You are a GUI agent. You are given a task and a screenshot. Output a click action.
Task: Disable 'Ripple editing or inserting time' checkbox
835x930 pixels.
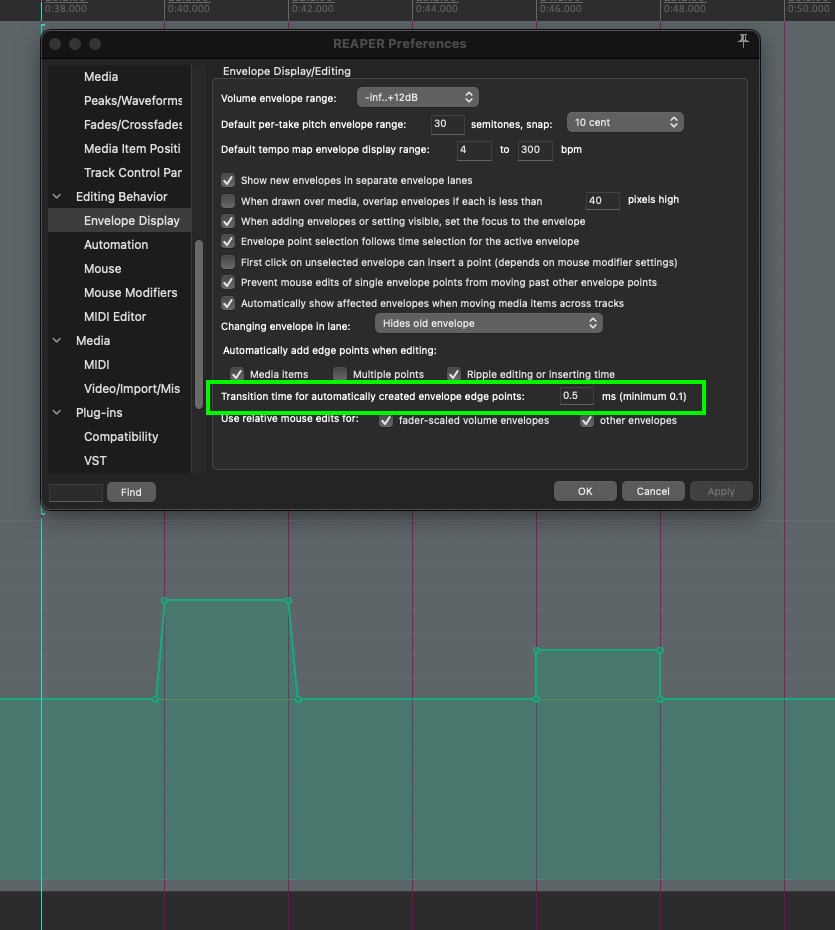click(x=453, y=374)
